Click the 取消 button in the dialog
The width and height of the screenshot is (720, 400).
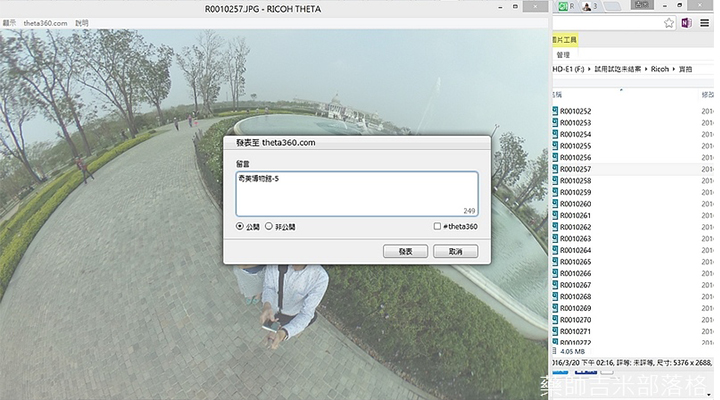click(x=456, y=251)
